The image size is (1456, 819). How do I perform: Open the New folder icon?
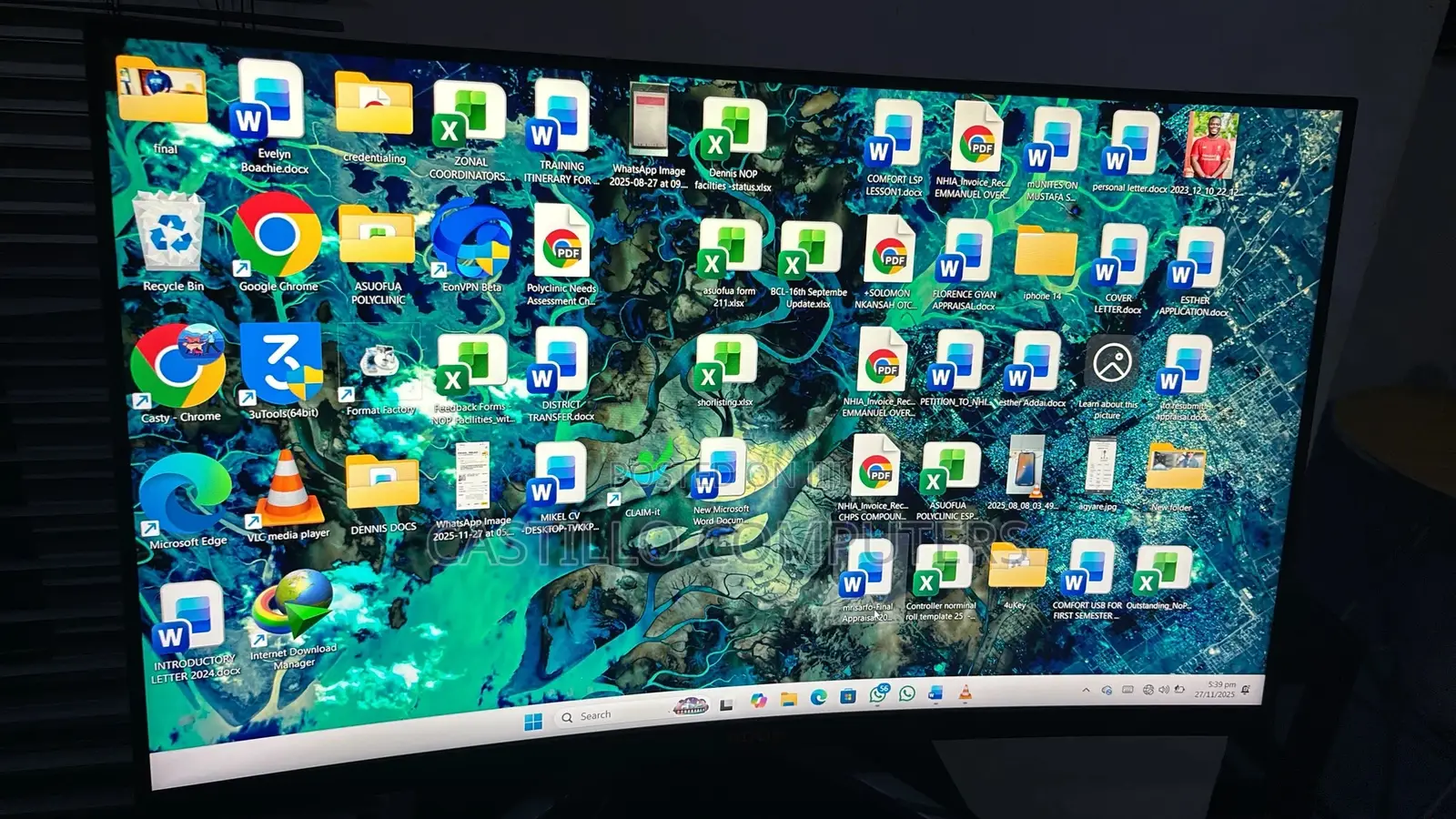click(x=1175, y=476)
